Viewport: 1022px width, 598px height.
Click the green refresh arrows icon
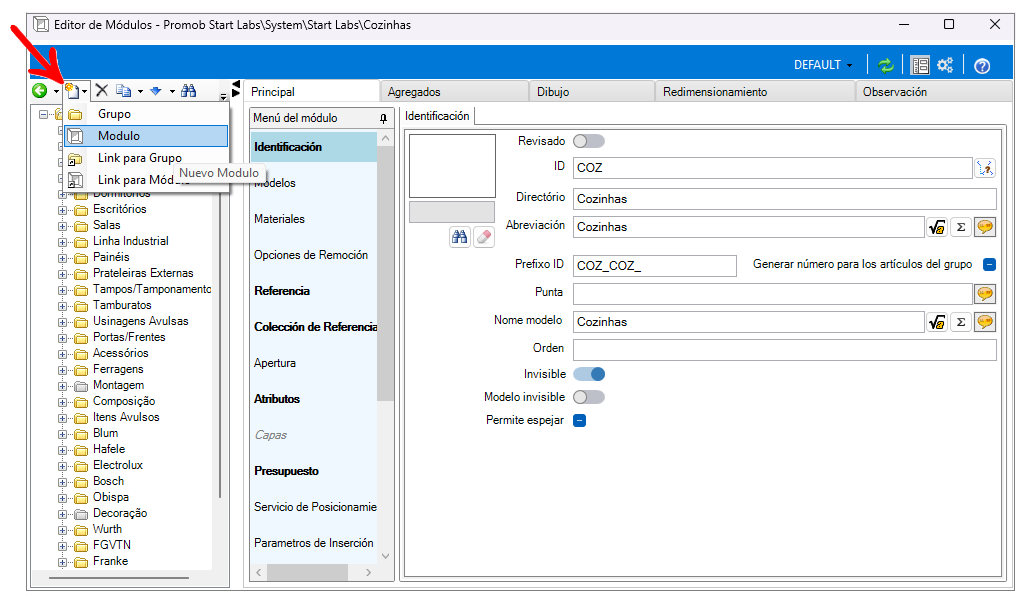[885, 65]
